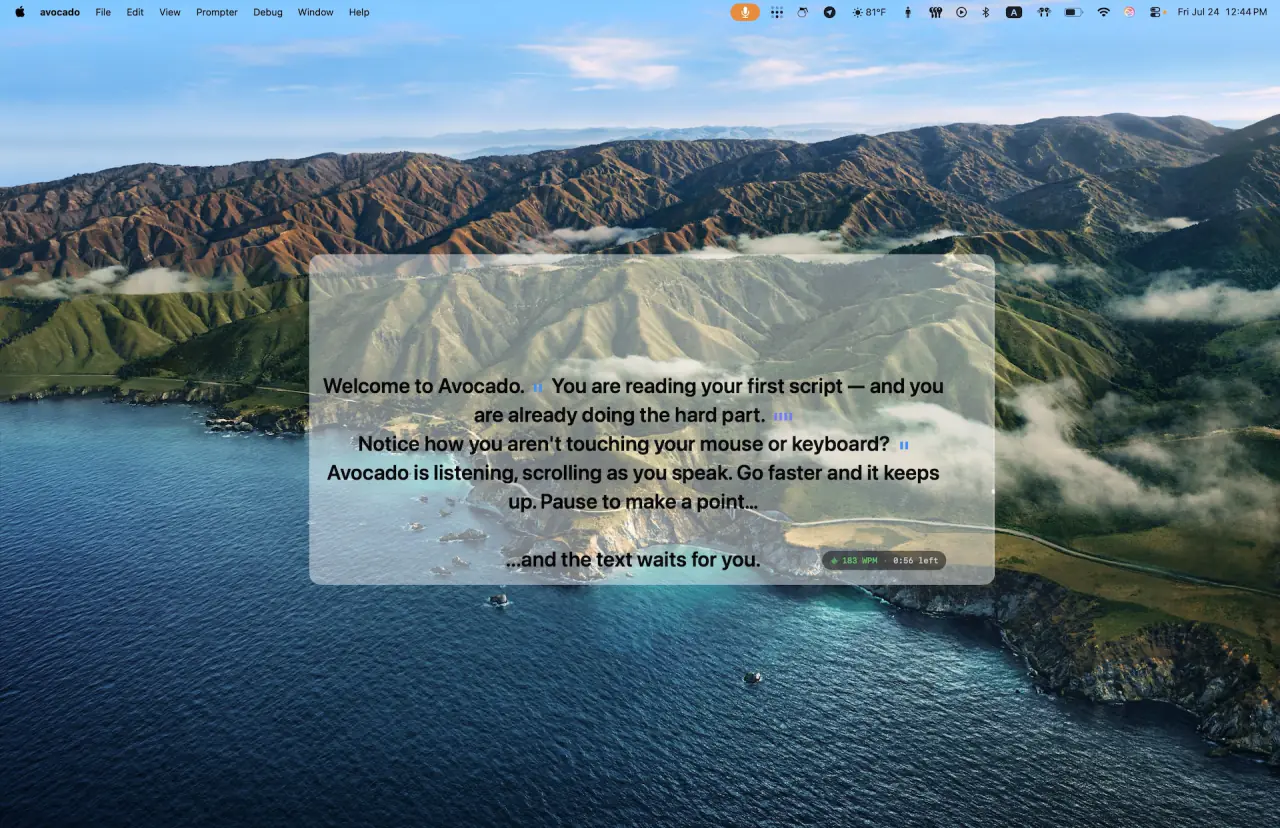This screenshot has width=1280, height=828.
Task: Click the dotted grid menu bar icon
Action: 777,12
